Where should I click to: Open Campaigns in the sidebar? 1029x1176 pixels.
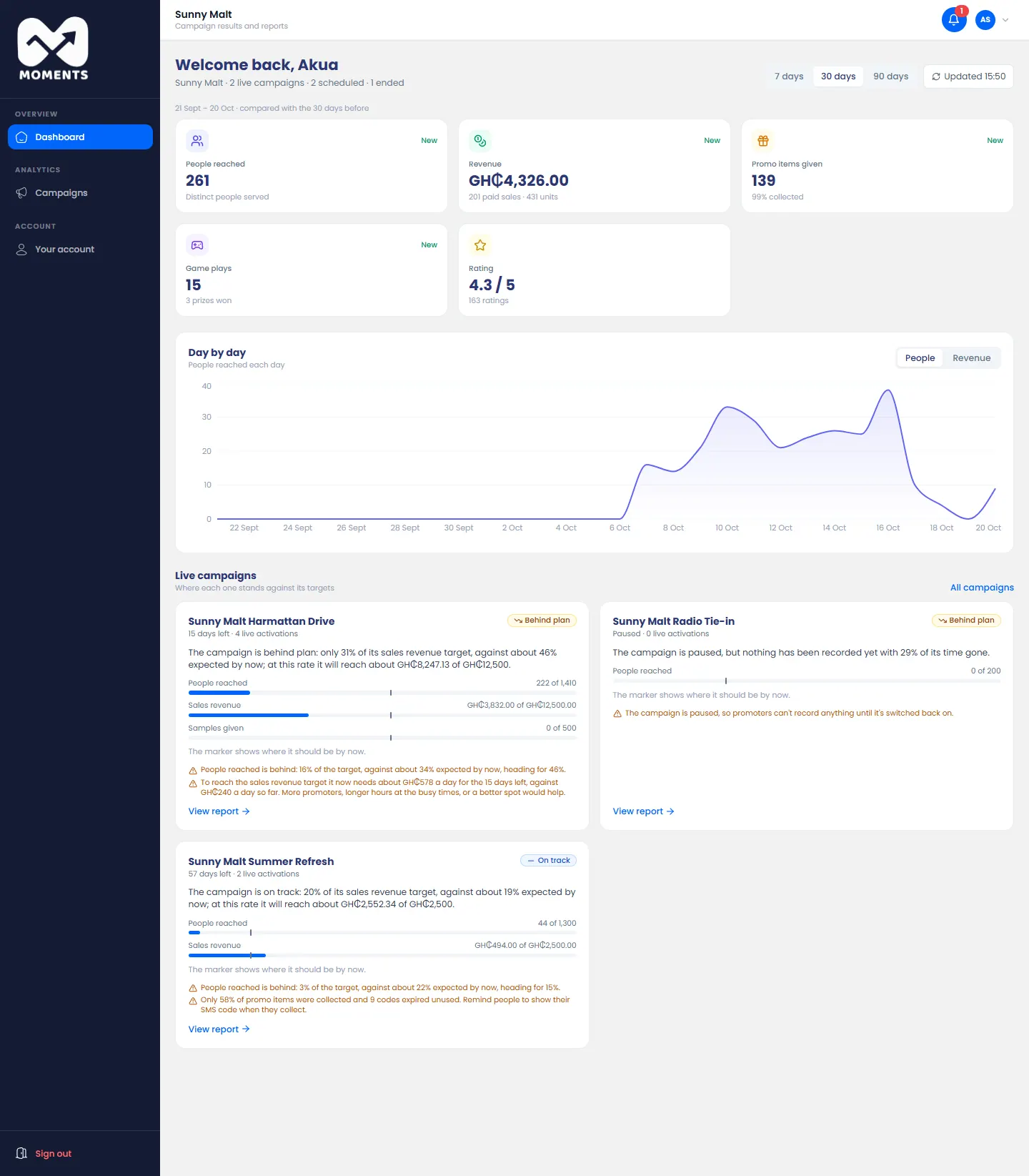coord(80,193)
